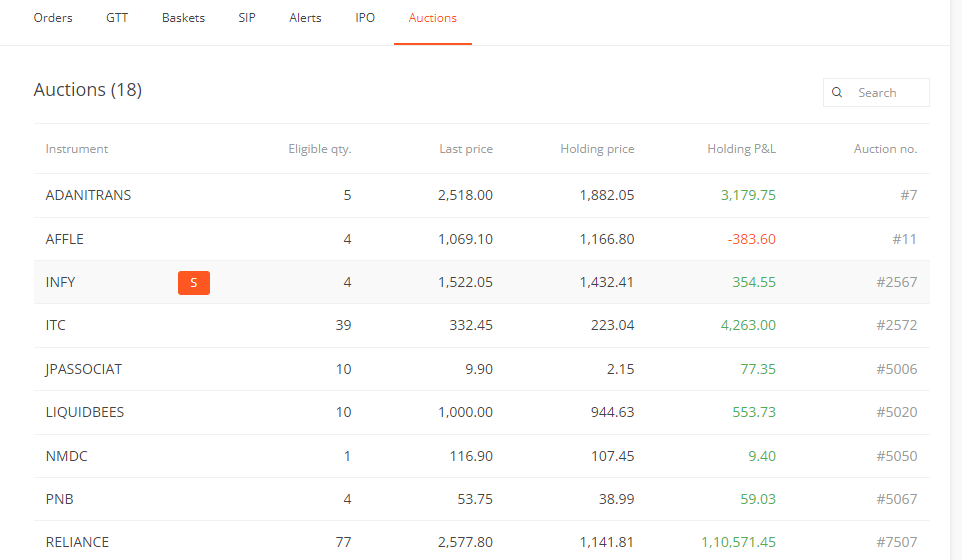Click PNB holding P&L 59.03
Image resolution: width=962 pixels, height=560 pixels.
[758, 499]
